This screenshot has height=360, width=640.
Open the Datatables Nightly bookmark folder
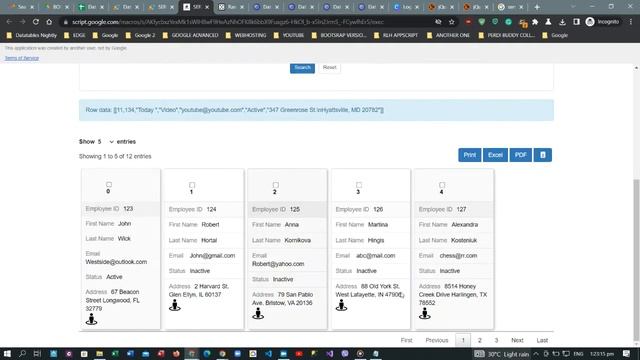click(x=32, y=36)
